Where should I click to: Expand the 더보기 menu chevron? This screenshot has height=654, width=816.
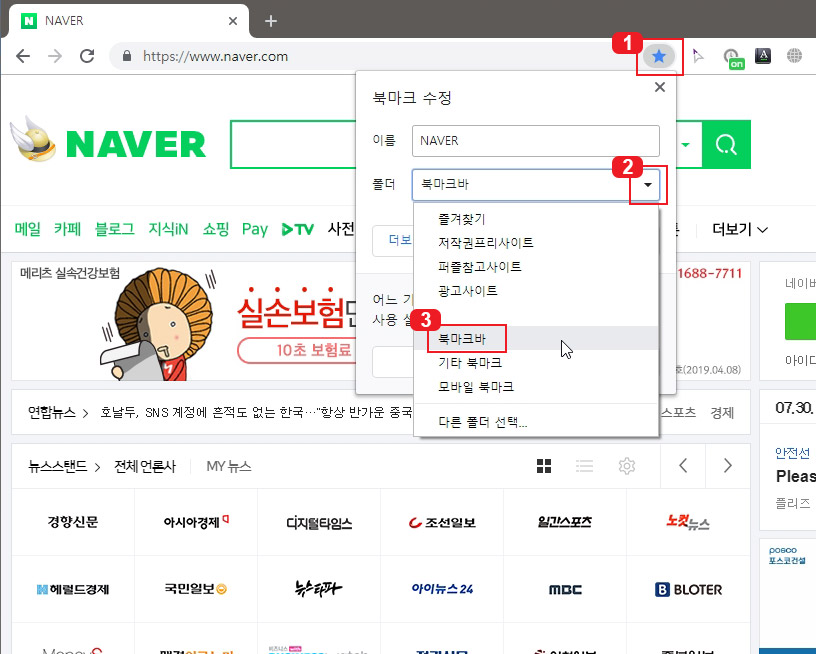[x=762, y=230]
